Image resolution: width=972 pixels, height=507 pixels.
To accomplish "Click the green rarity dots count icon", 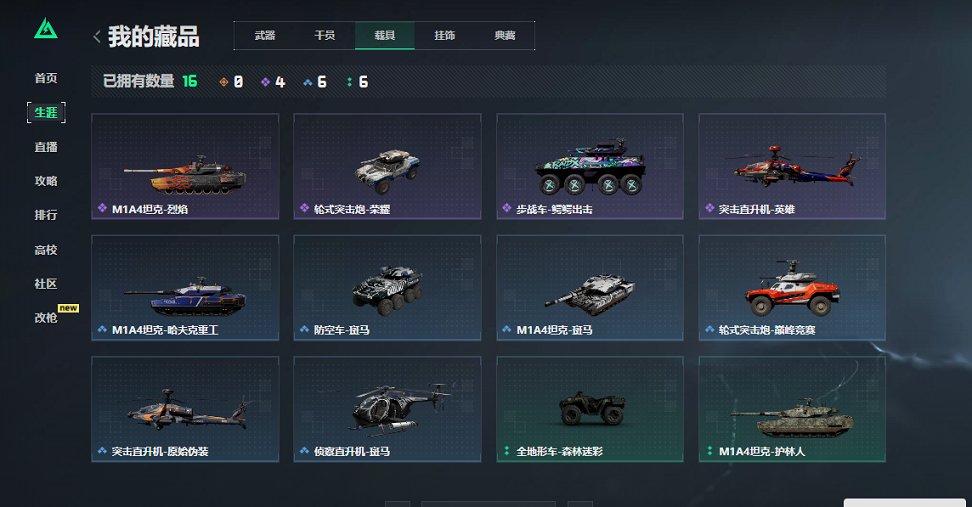I will [x=350, y=82].
